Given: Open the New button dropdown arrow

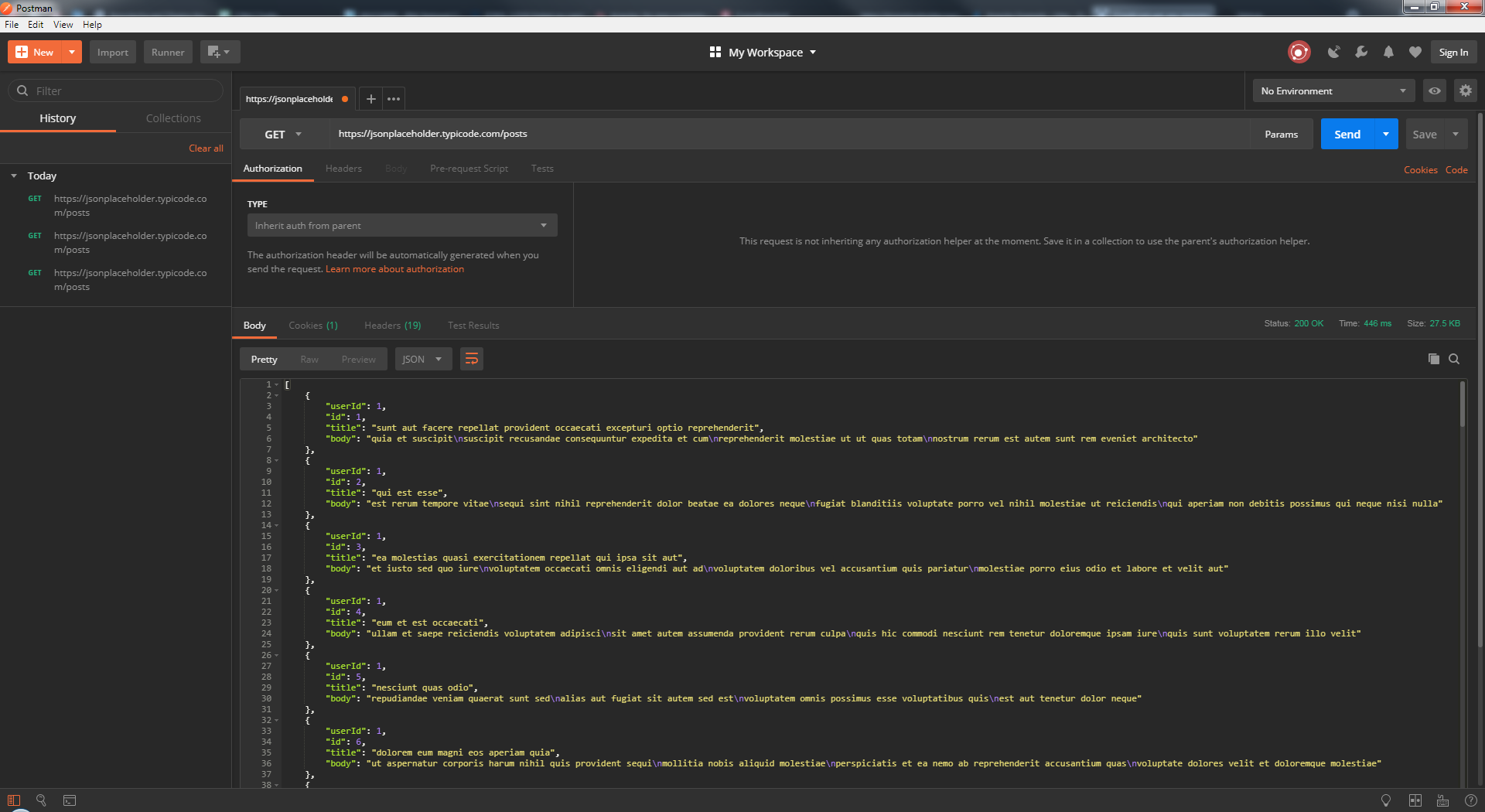Looking at the screenshot, I should tap(72, 52).
